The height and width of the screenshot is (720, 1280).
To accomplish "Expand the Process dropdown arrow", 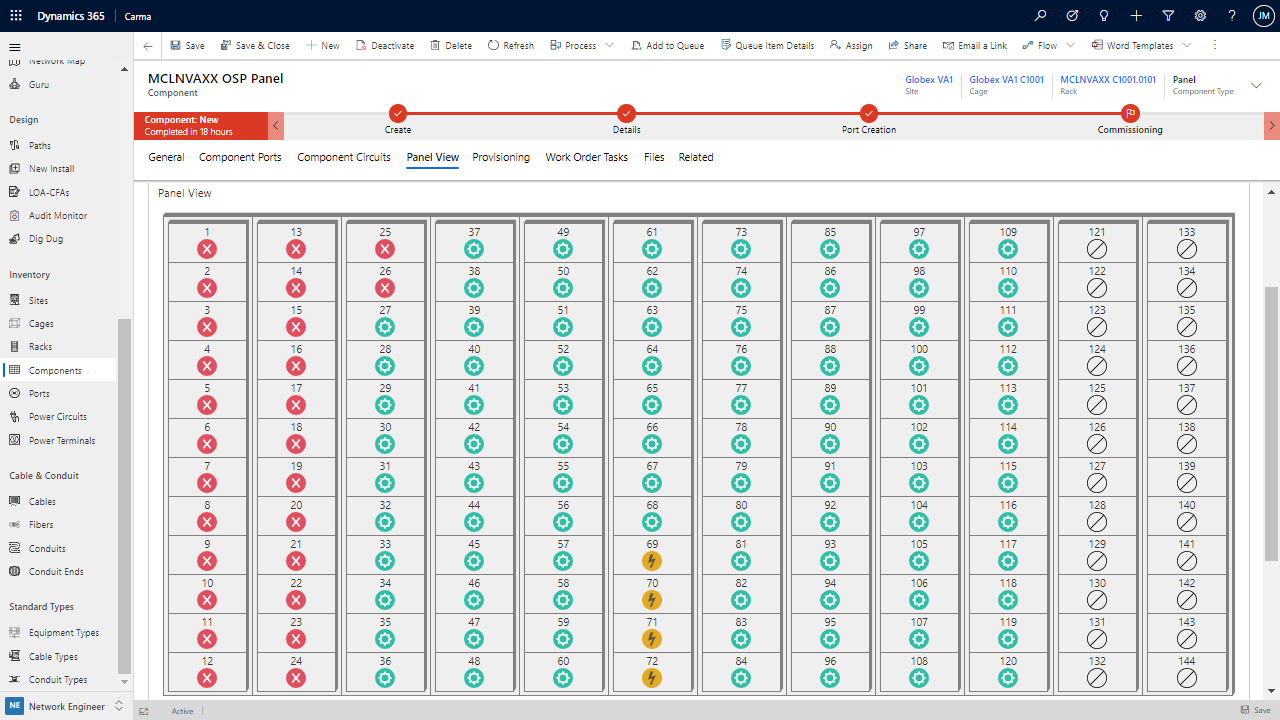I will pyautogui.click(x=610, y=46).
